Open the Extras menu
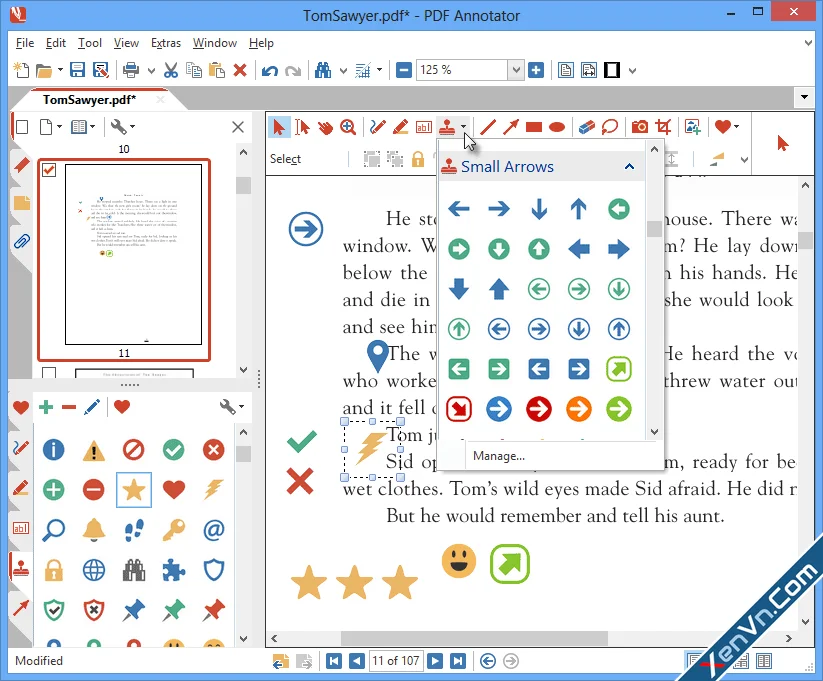The height and width of the screenshot is (681, 823). coord(166,43)
